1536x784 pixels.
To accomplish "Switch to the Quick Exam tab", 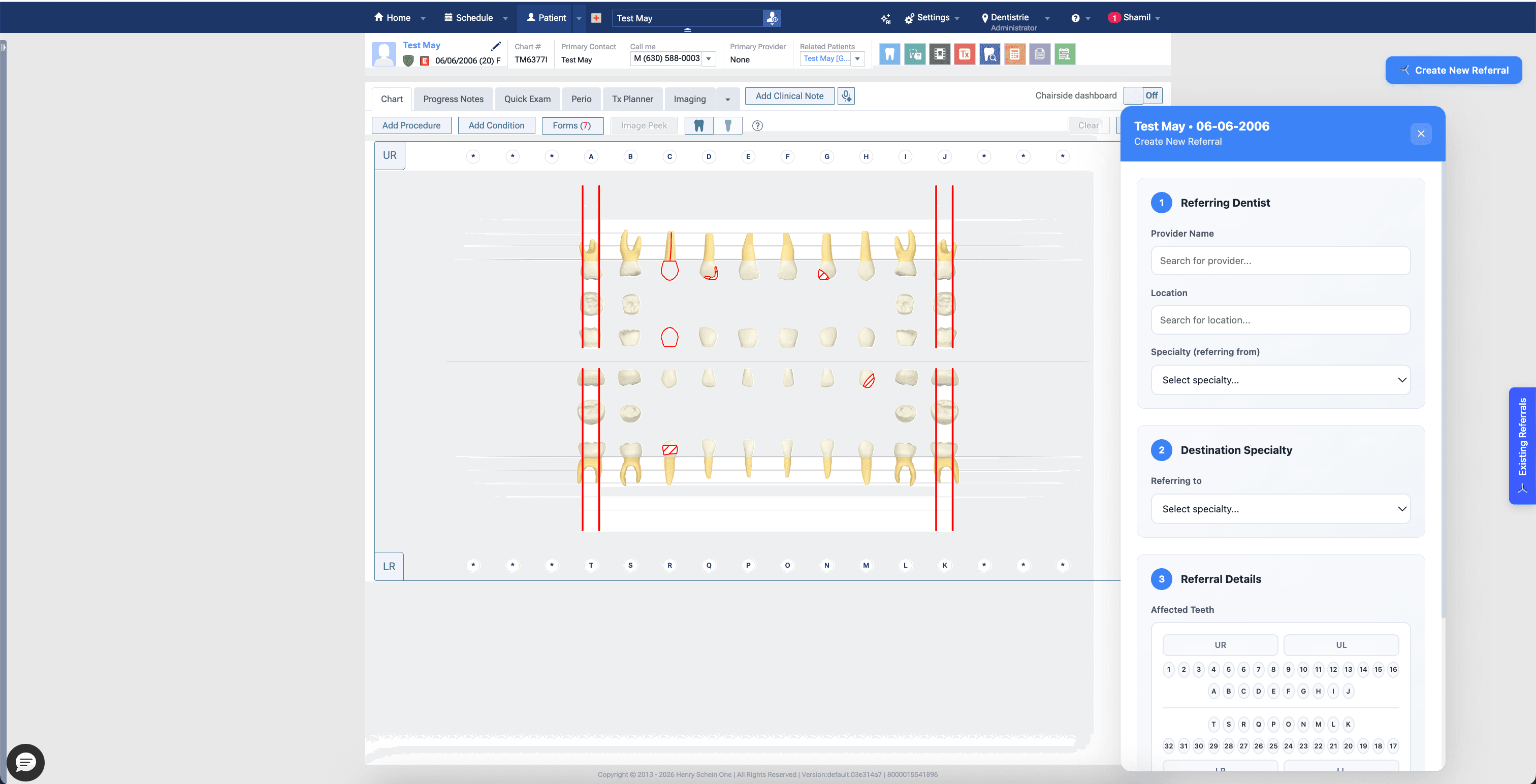I will tap(527, 100).
